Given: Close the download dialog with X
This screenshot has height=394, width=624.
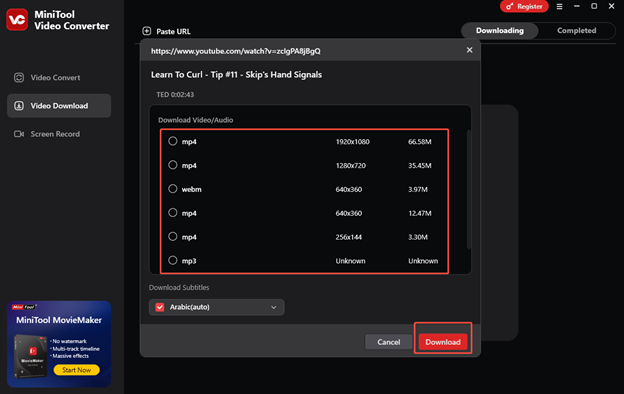Looking at the screenshot, I should [470, 50].
